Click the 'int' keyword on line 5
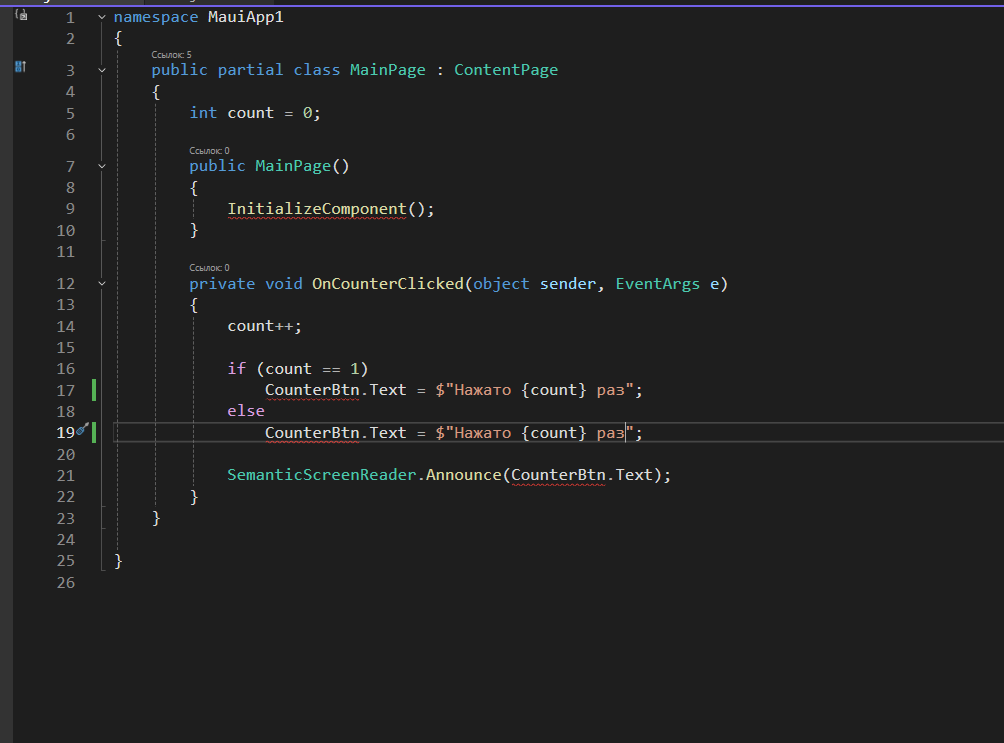The height and width of the screenshot is (743, 1004). (x=203, y=113)
